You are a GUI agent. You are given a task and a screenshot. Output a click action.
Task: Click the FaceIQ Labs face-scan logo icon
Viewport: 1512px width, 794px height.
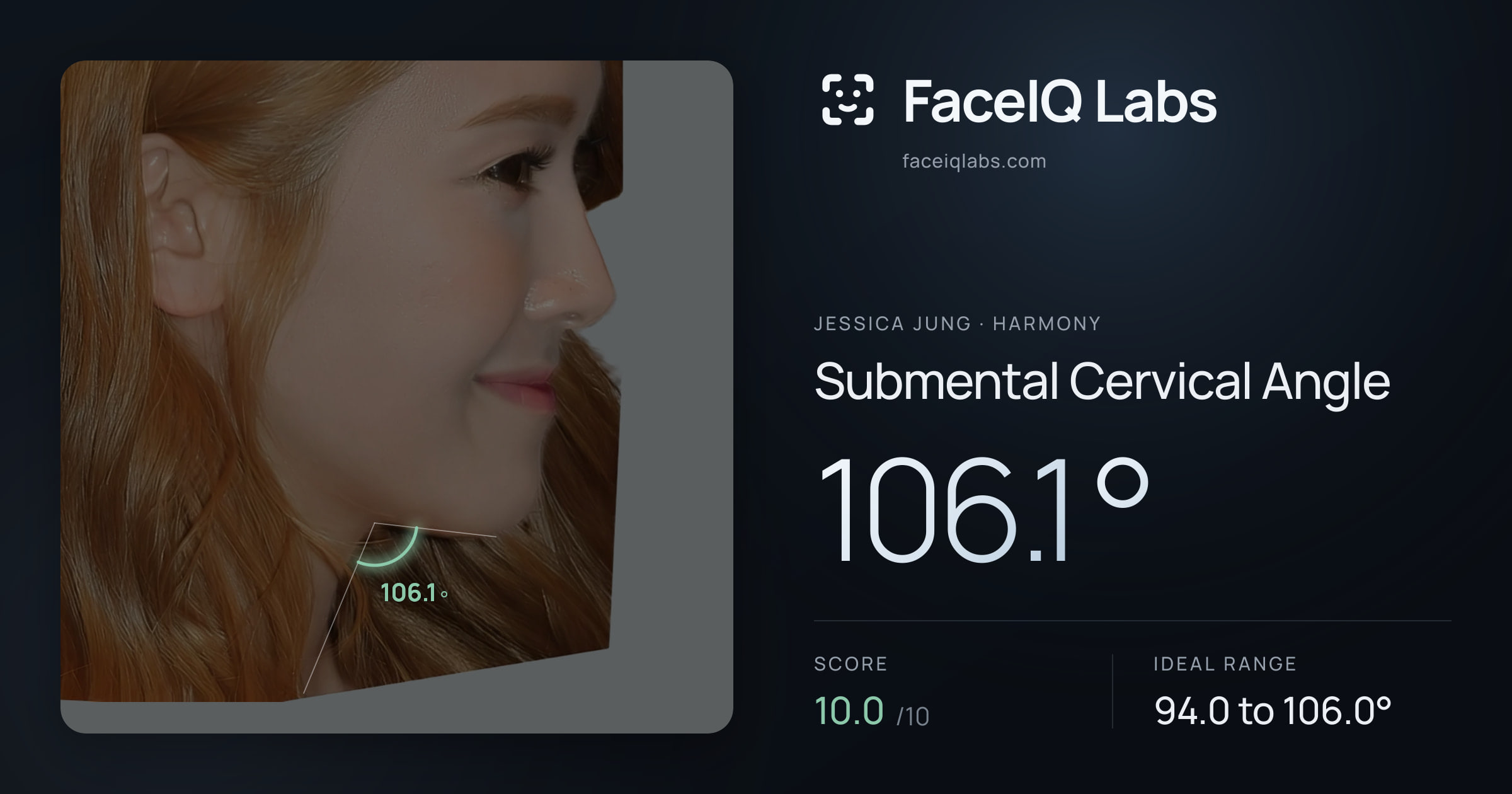click(x=847, y=100)
